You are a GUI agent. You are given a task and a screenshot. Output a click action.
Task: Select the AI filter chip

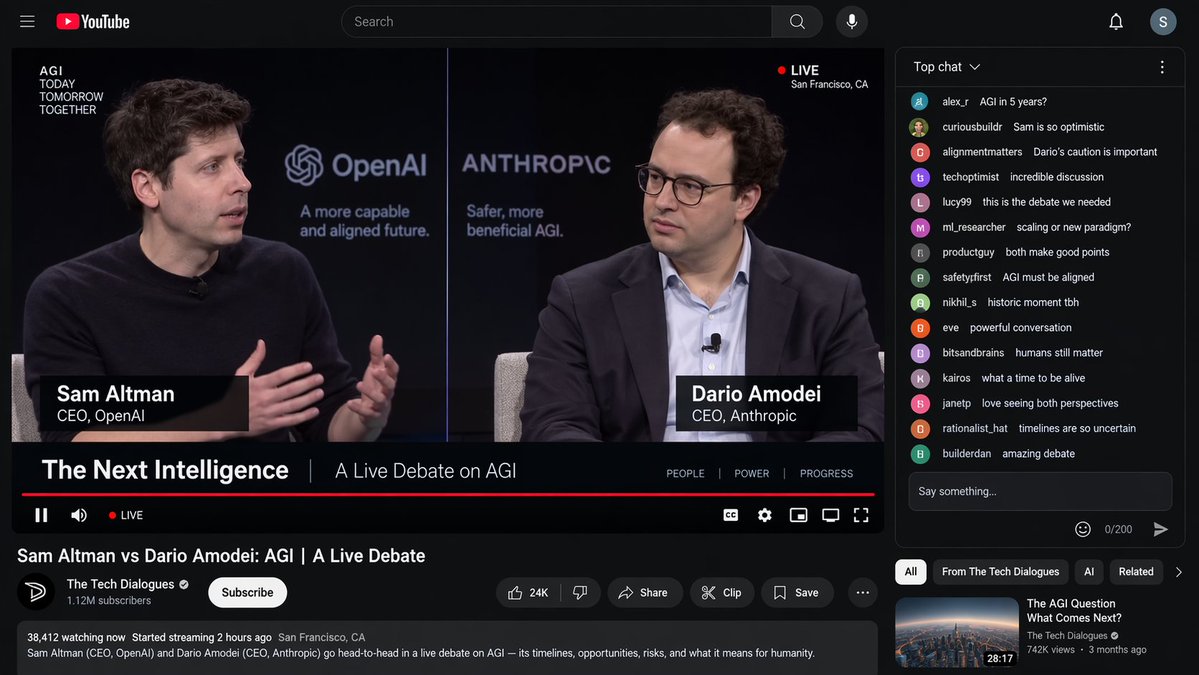1089,572
